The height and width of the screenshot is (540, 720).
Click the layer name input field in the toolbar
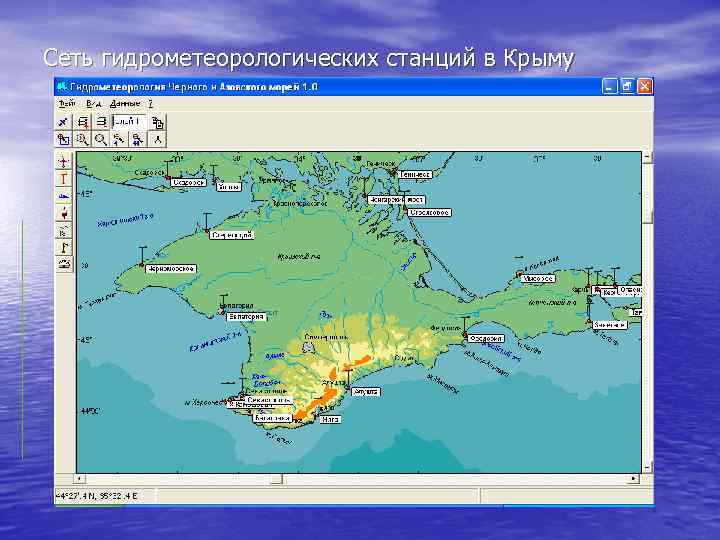pos(129,122)
